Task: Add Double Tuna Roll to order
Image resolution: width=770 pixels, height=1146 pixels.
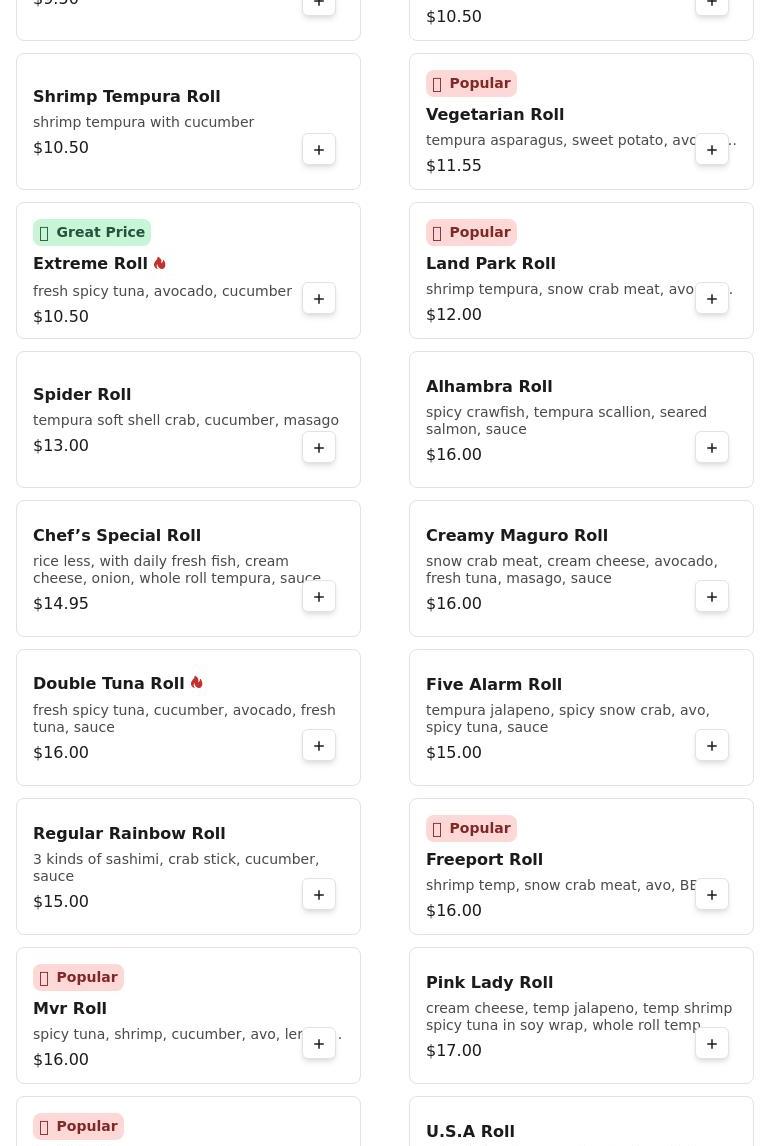Action: click(319, 746)
